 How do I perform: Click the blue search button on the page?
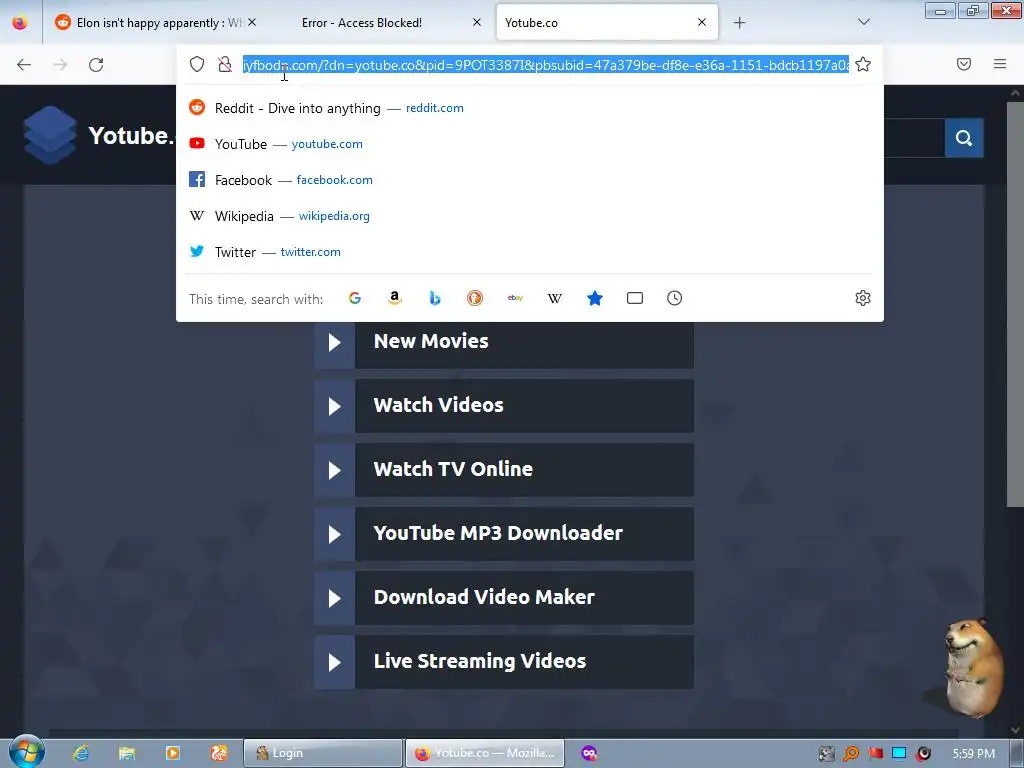964,138
